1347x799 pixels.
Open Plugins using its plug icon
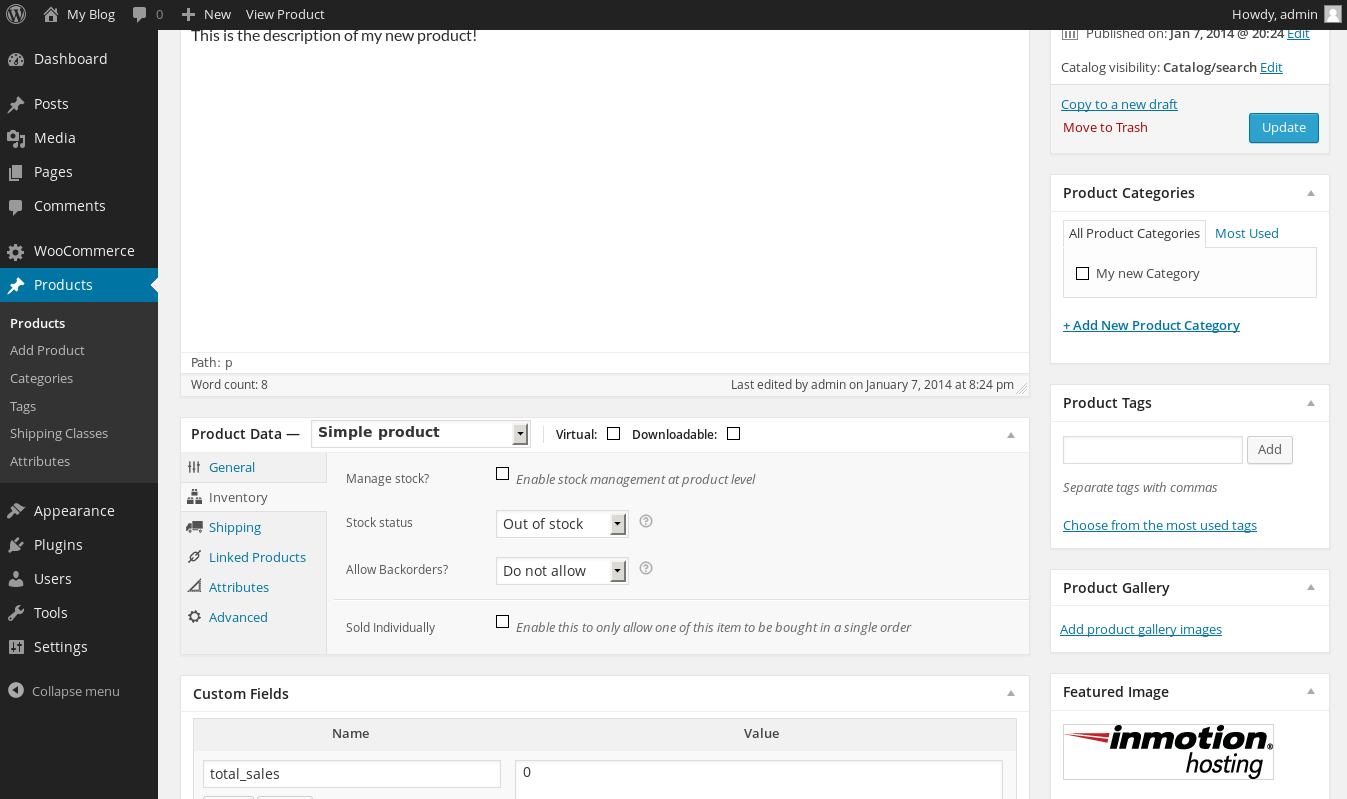click(x=16, y=545)
